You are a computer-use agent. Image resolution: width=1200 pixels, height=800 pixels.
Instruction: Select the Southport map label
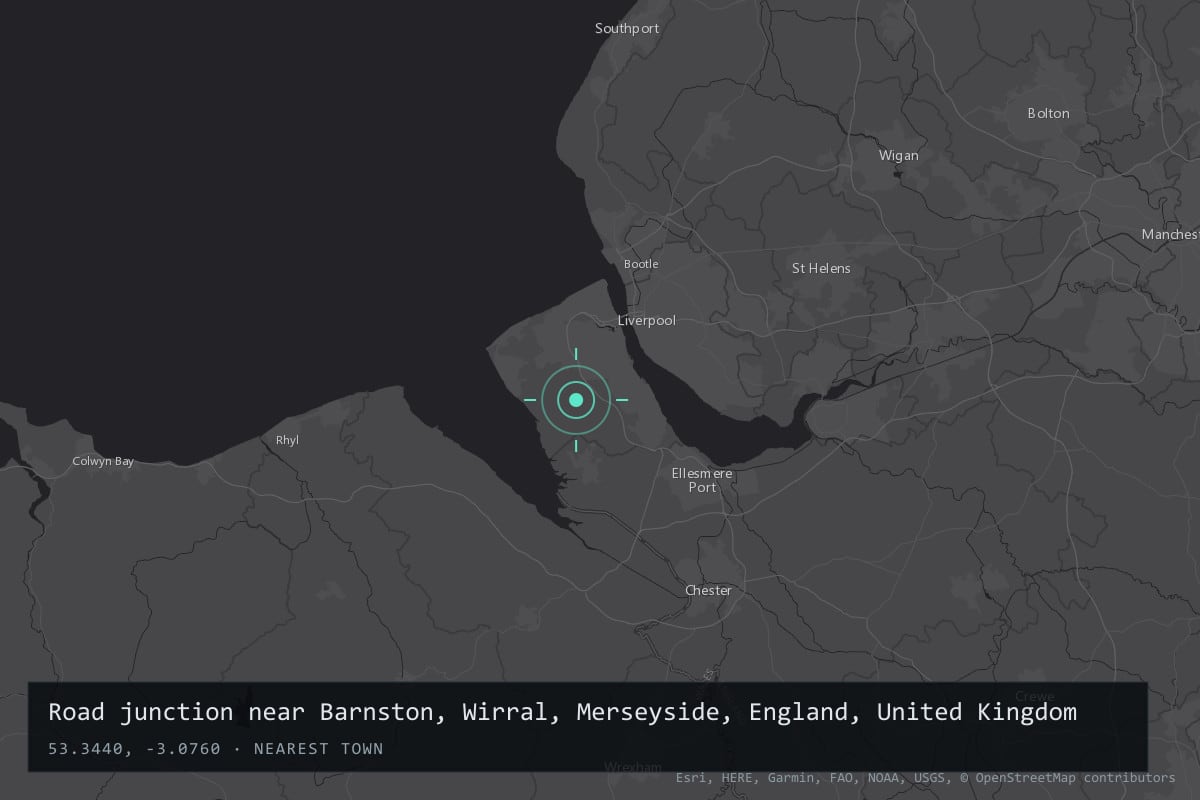click(x=627, y=28)
